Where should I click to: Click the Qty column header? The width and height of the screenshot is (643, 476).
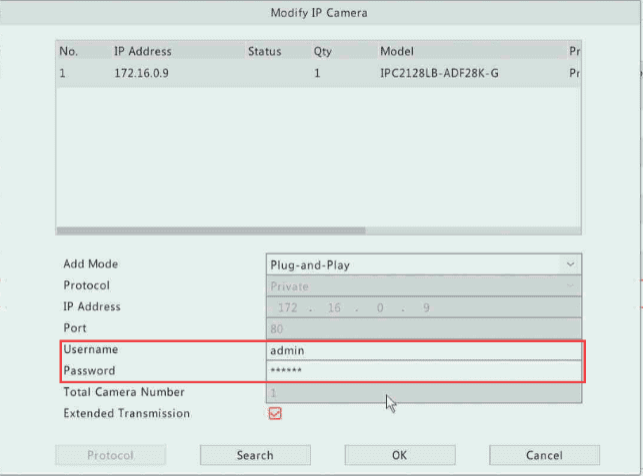322,51
